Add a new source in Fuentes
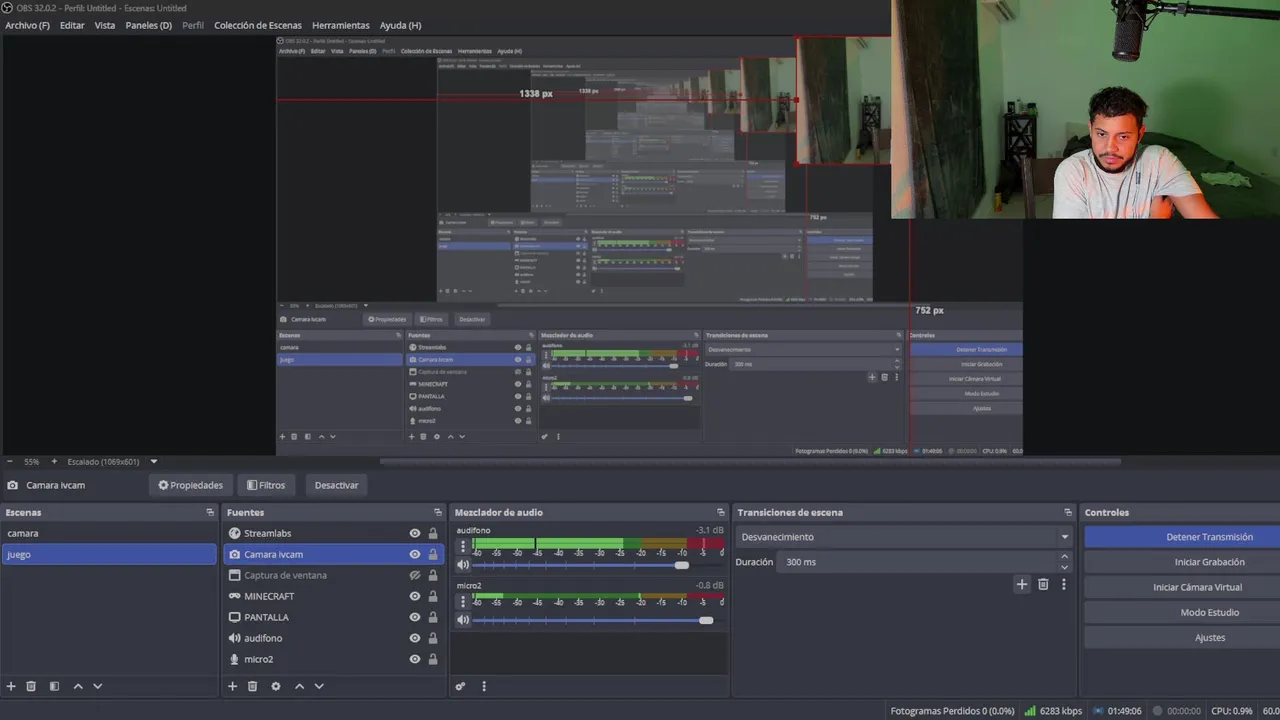 coord(232,686)
